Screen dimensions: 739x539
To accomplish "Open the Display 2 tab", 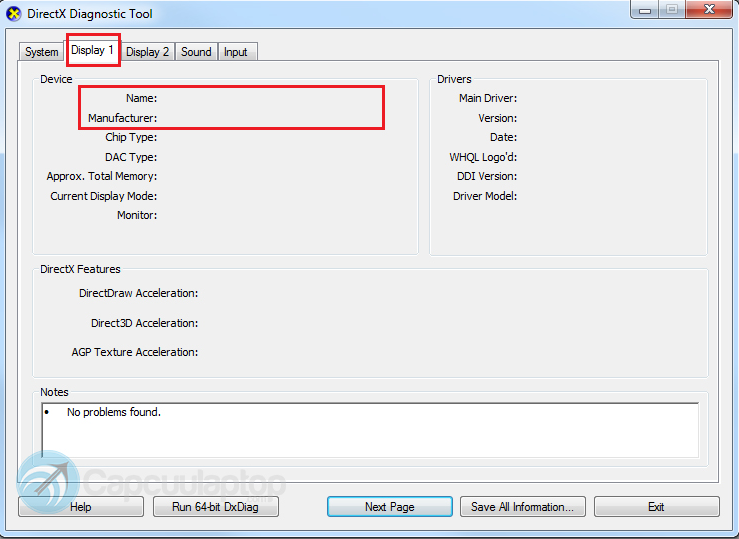I will coord(147,52).
